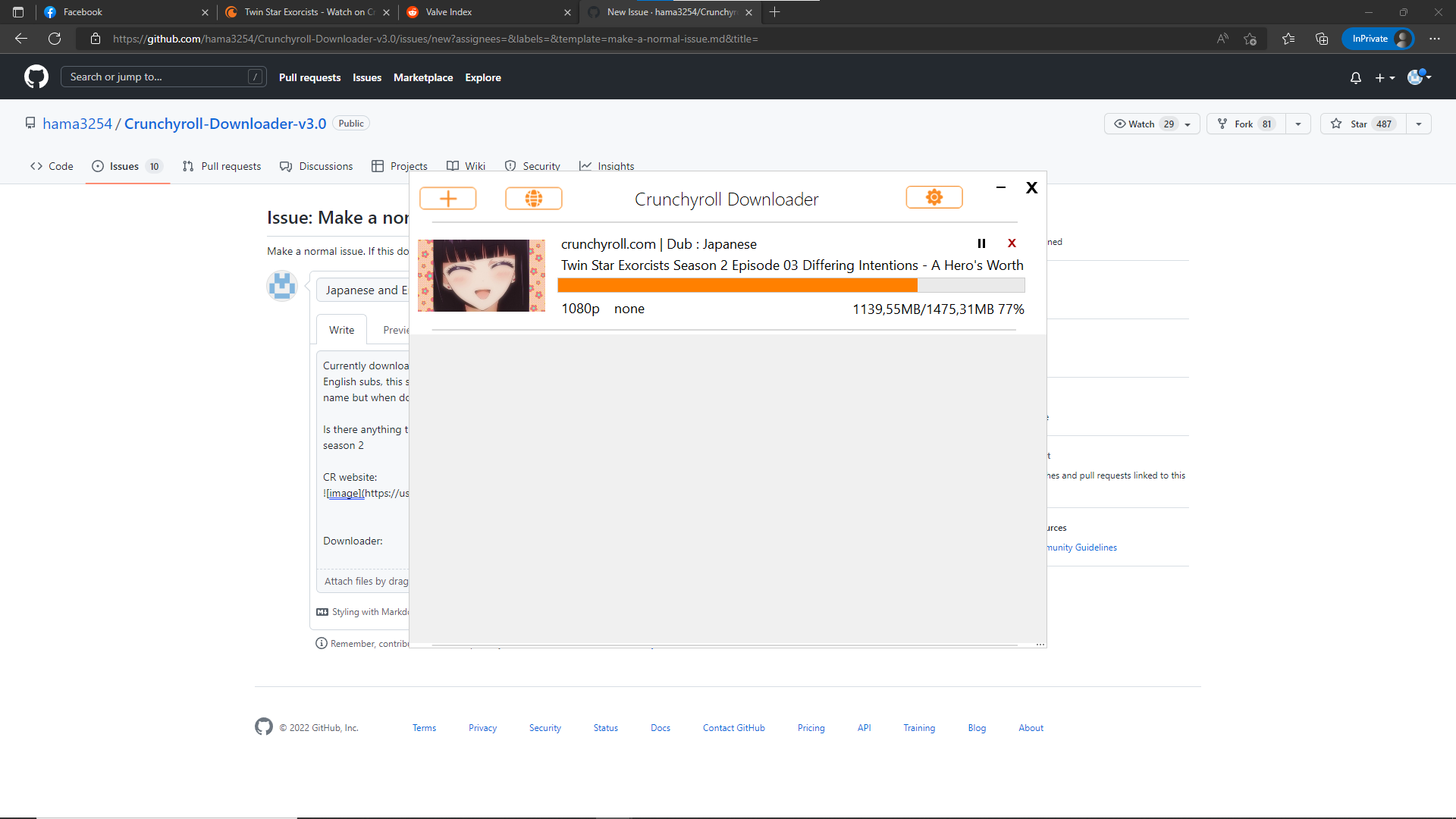Expand the Fork options dropdown arrow
Image resolution: width=1456 pixels, height=819 pixels.
pos(1298,124)
